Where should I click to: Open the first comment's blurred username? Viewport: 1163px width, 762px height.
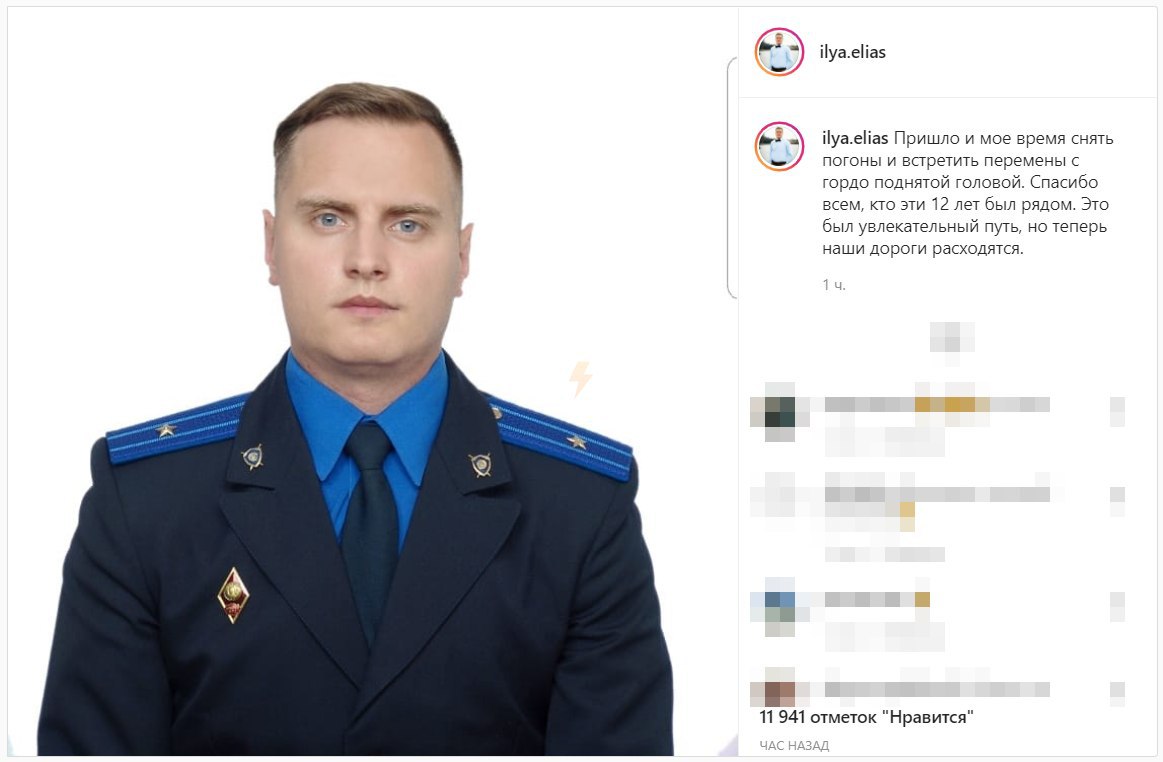pos(869,404)
